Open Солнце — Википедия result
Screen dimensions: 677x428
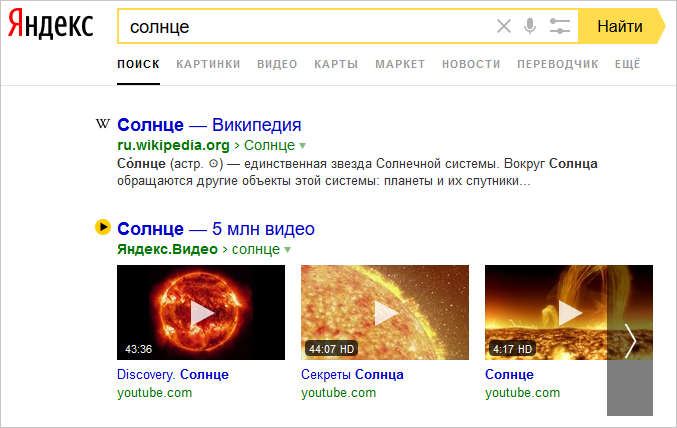[x=209, y=125]
